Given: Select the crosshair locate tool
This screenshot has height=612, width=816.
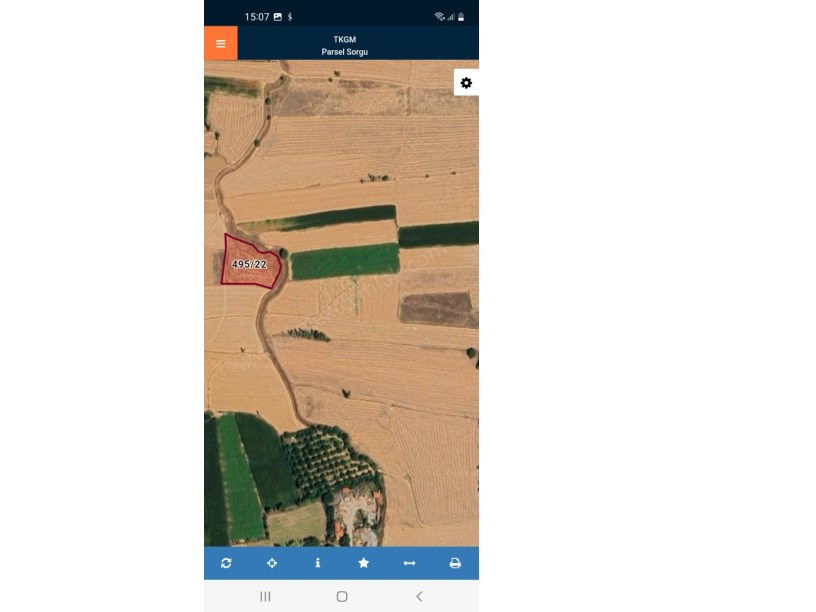Looking at the screenshot, I should (x=272, y=563).
